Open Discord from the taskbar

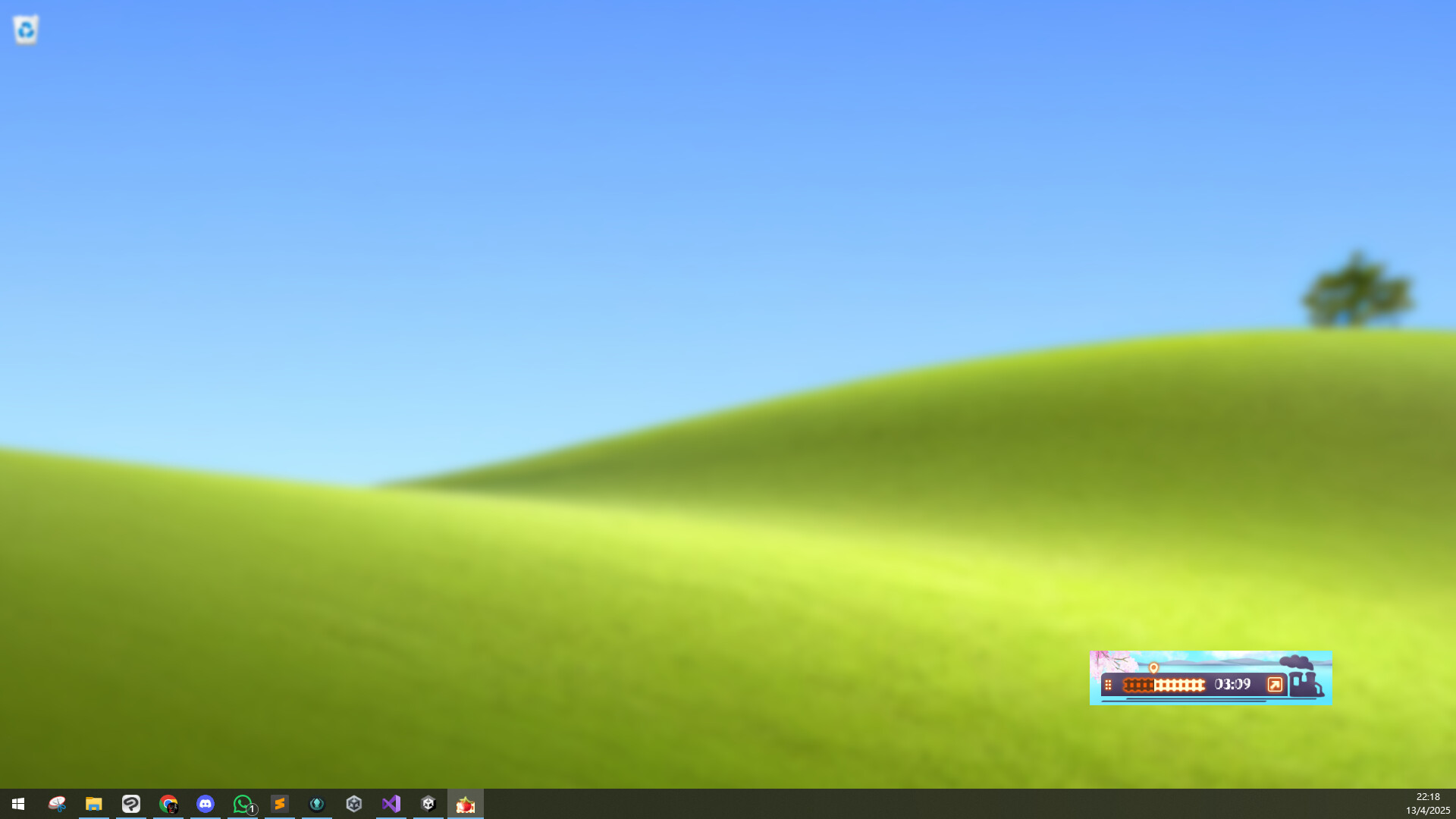pyautogui.click(x=205, y=804)
